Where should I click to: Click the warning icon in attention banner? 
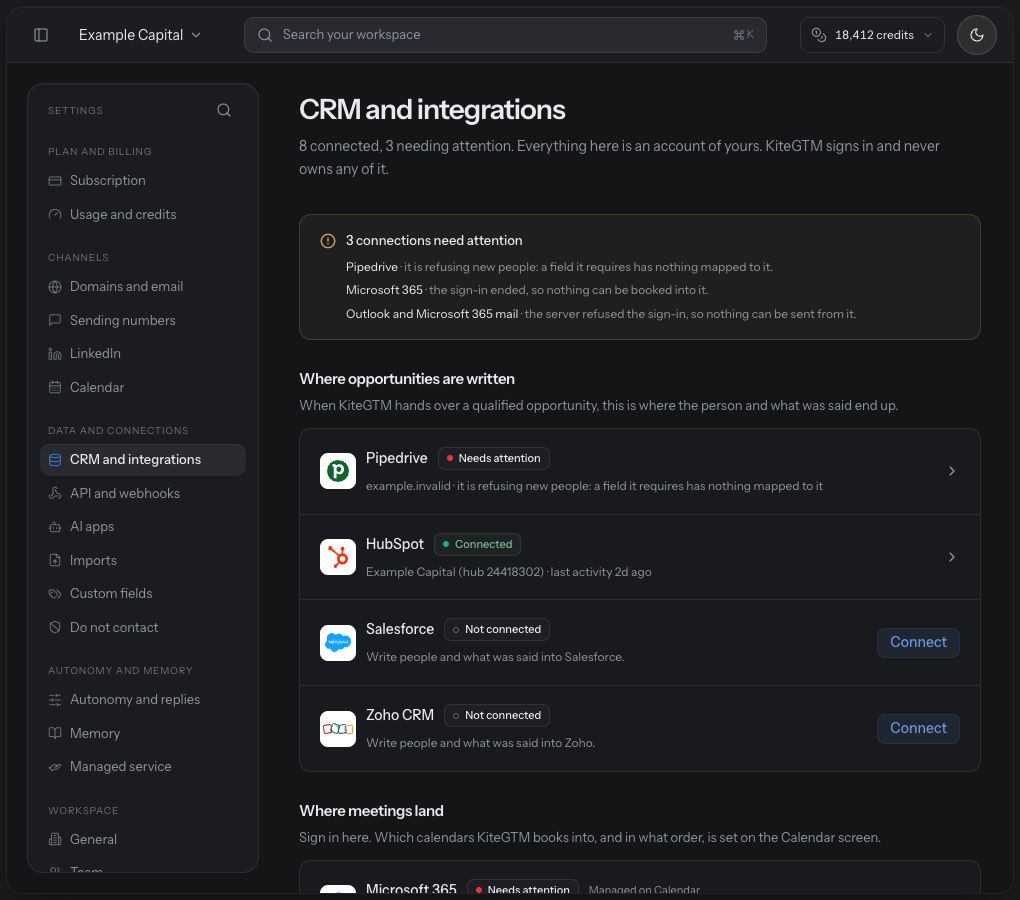pyautogui.click(x=328, y=241)
